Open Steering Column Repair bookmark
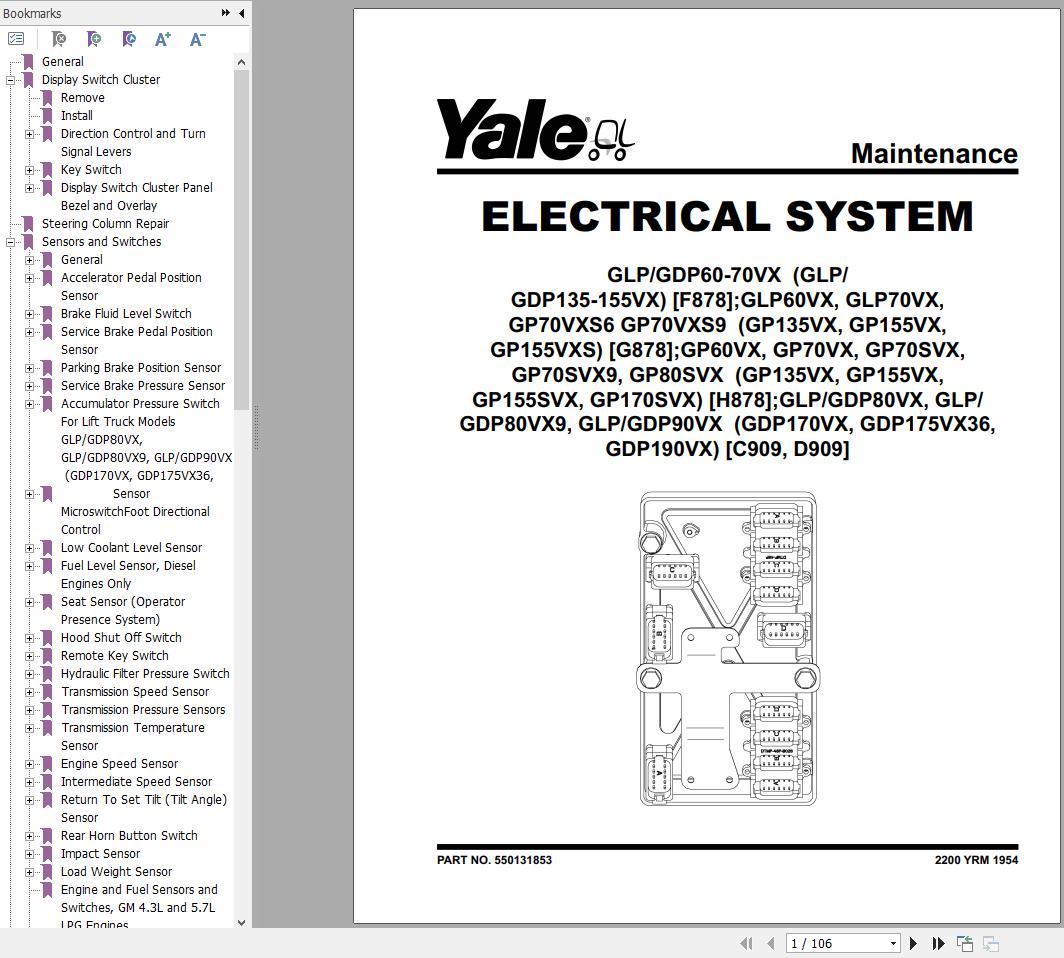Screen dimensions: 1064x958 point(105,223)
